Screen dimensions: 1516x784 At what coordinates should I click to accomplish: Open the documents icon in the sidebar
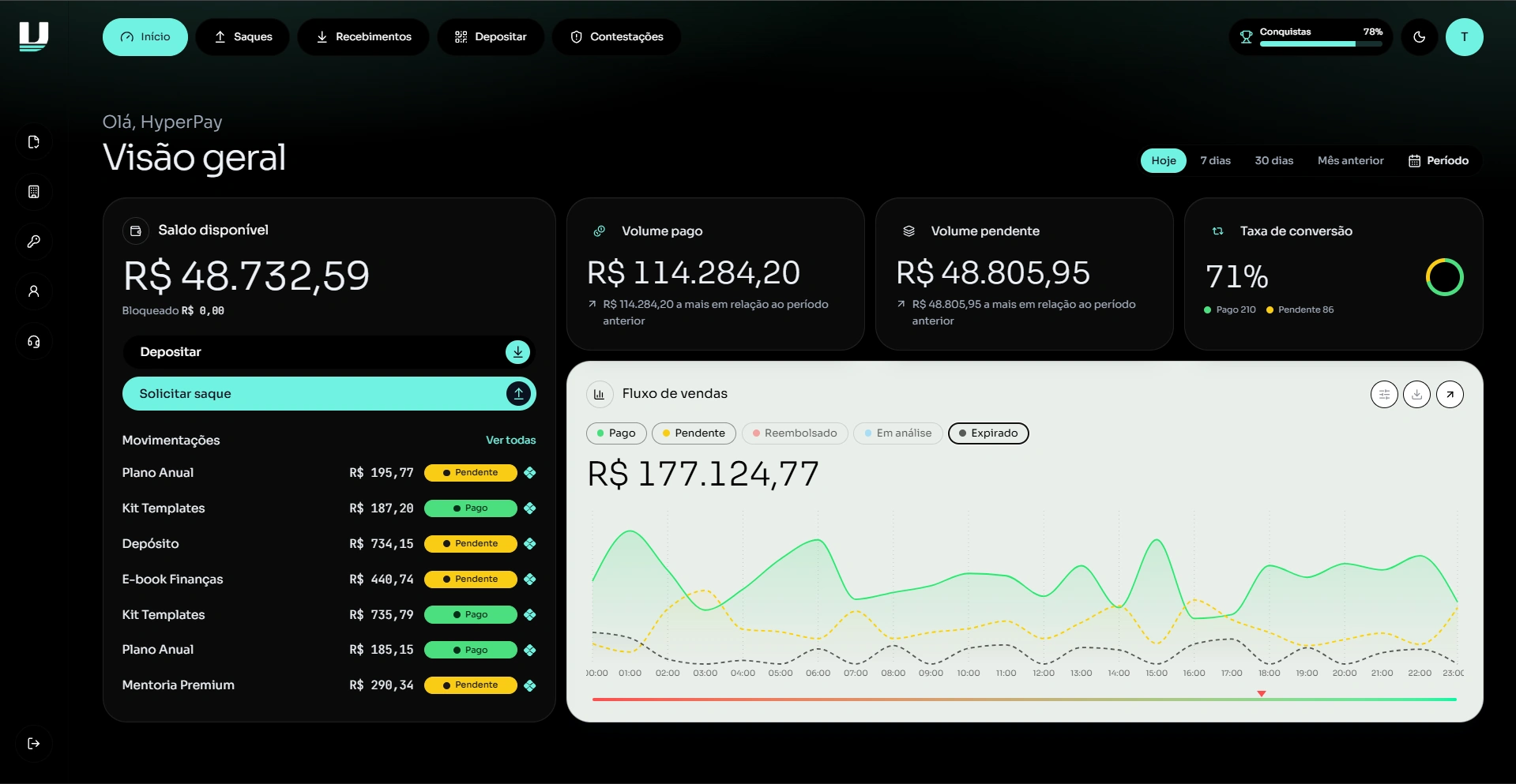tap(34, 142)
